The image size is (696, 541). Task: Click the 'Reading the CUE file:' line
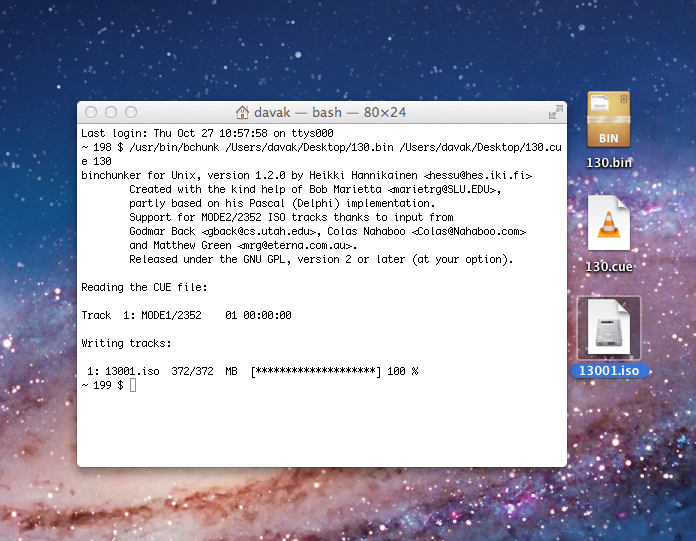coord(144,287)
